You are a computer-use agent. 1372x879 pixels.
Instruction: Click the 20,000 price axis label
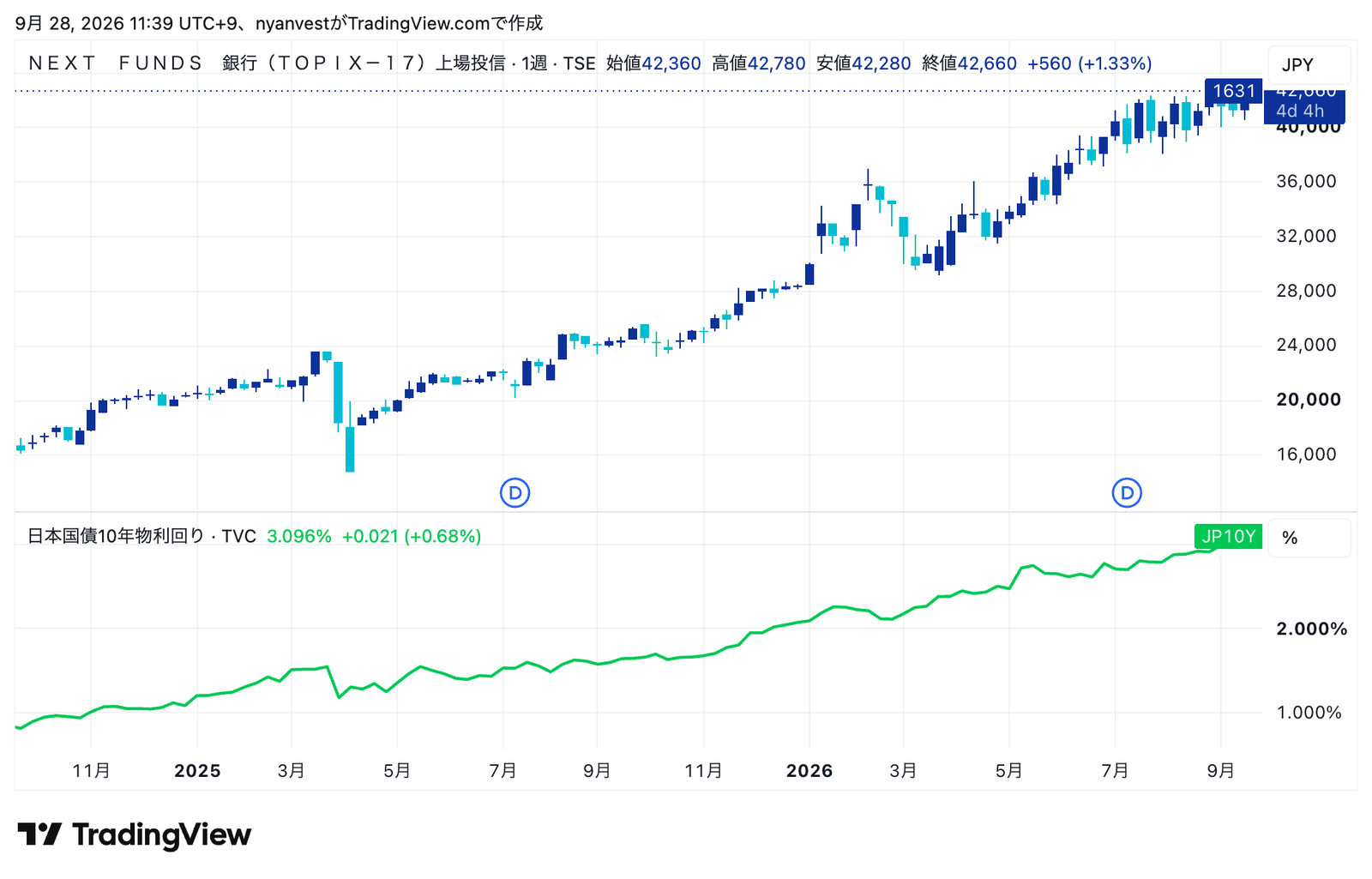pos(1309,400)
